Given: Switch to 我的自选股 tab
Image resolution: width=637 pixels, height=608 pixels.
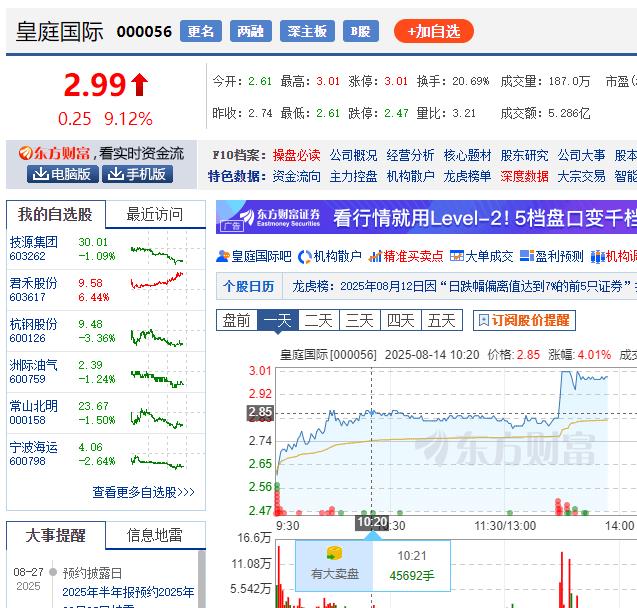Looking at the screenshot, I should (x=56, y=214).
